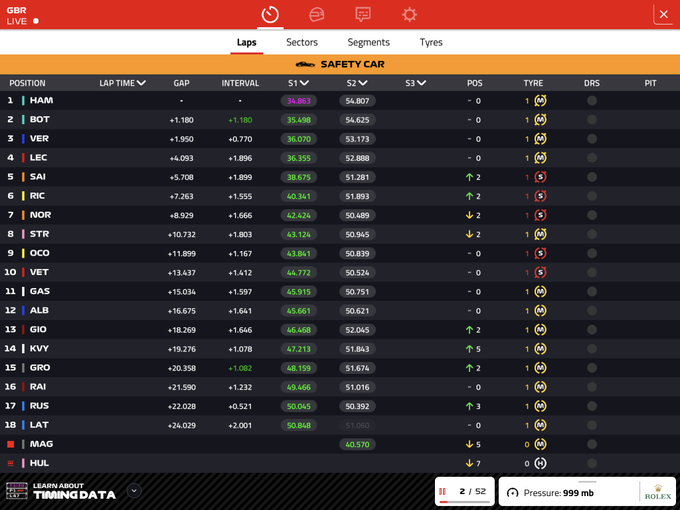
Task: Click VET's soft tyre icon
Action: point(540,272)
